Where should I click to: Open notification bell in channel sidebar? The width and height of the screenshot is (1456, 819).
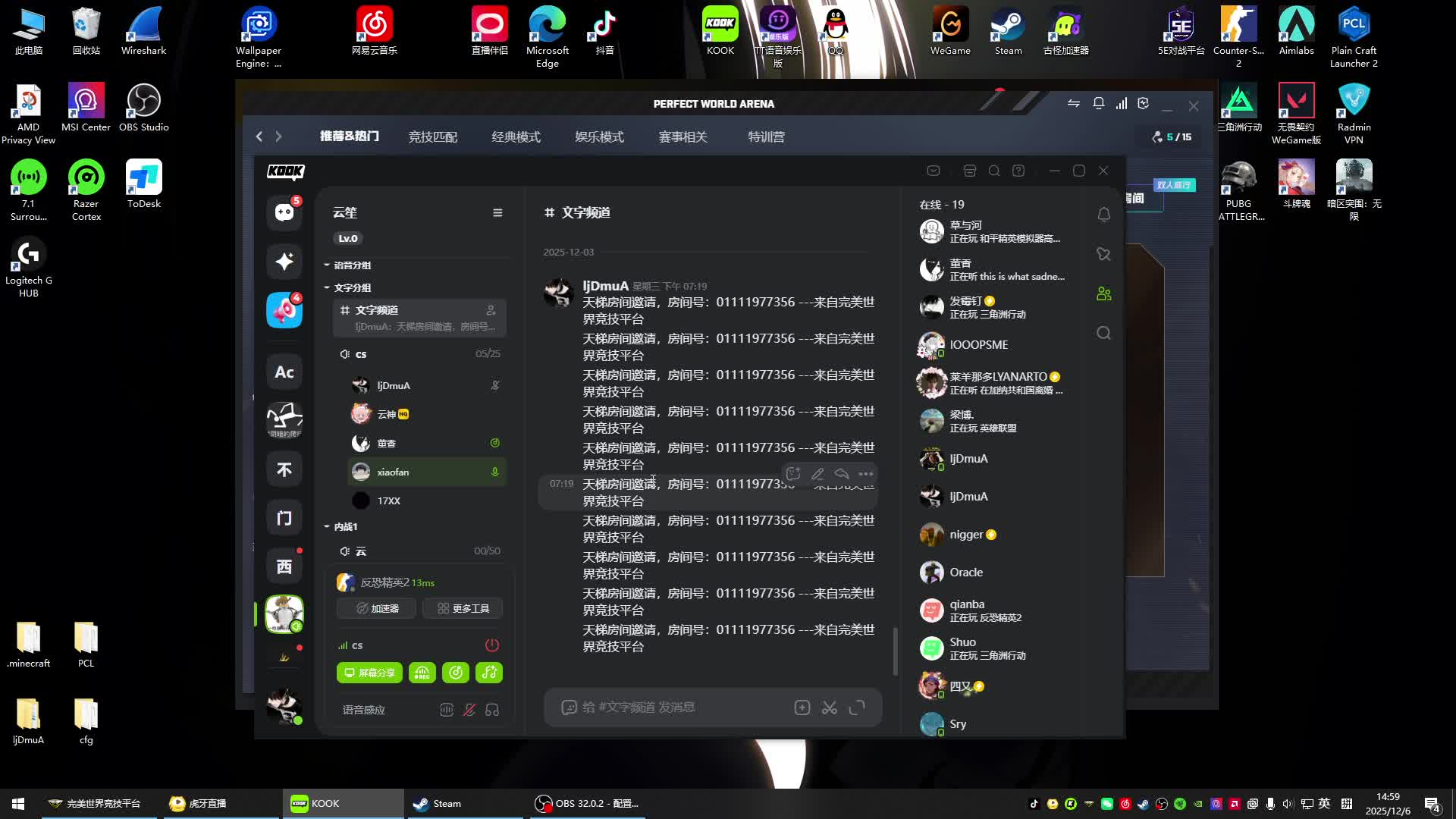(x=1103, y=215)
